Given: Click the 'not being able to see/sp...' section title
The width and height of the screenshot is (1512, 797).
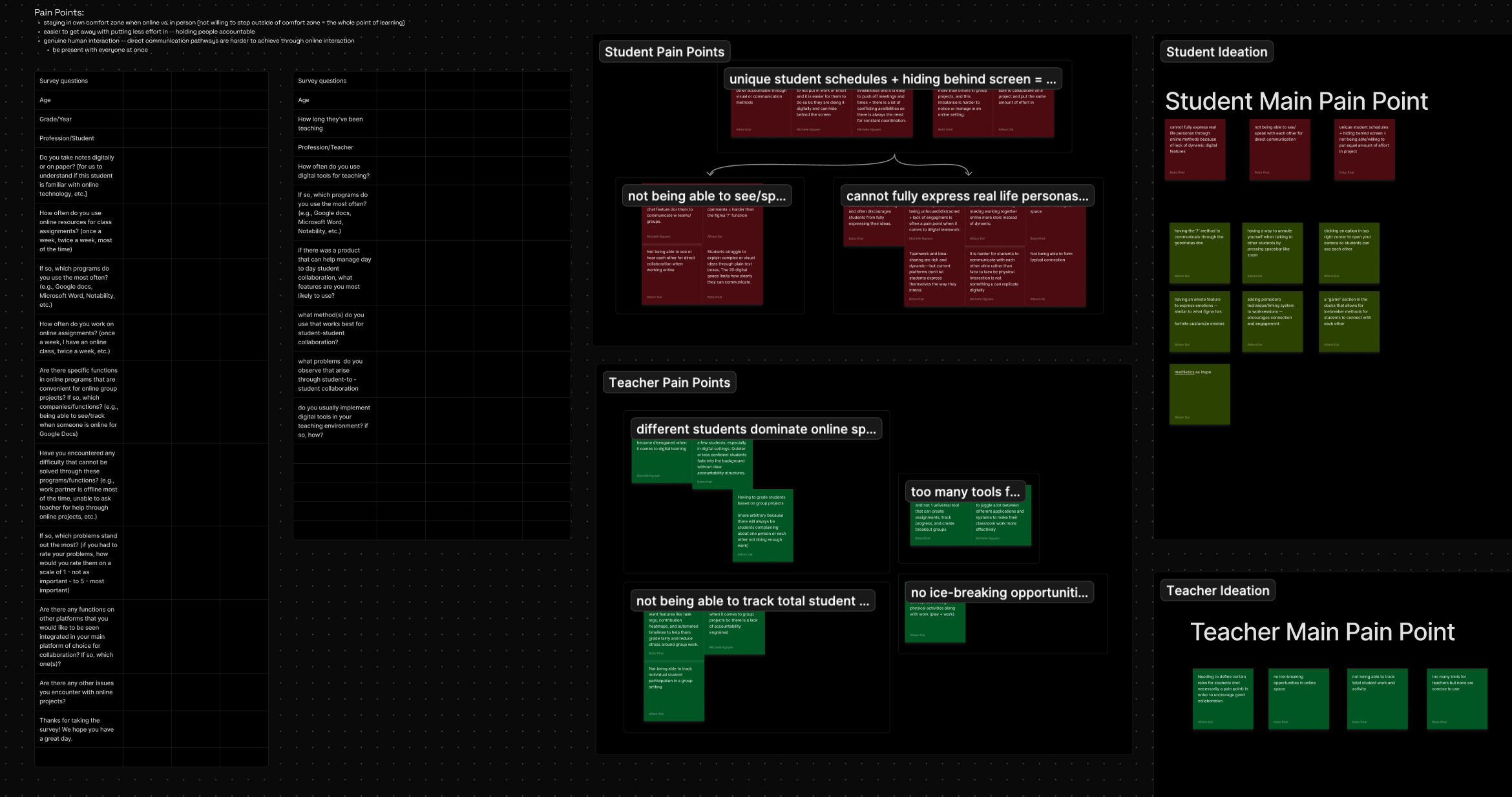Looking at the screenshot, I should 706,196.
